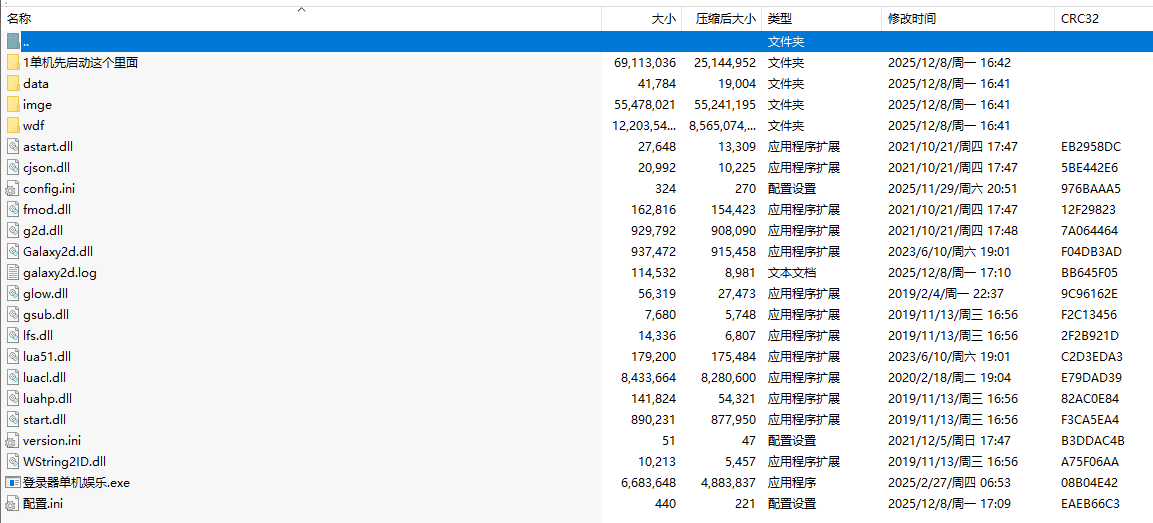
Task: Select the file name gsub.dll
Action: tap(46, 315)
